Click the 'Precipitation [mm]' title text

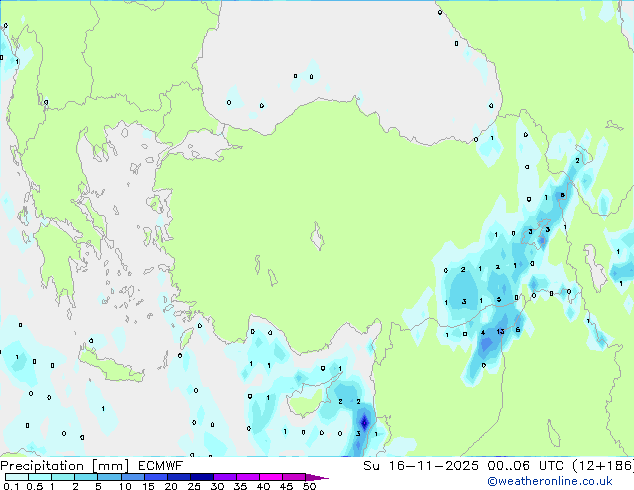click(65, 466)
